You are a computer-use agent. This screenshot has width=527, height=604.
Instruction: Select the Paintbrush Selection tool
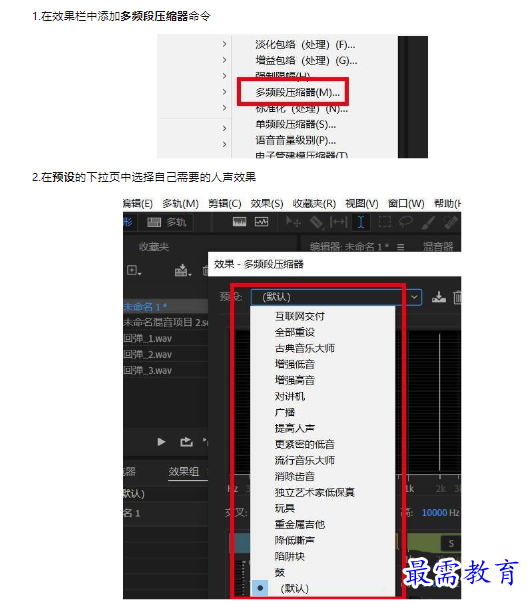428,222
